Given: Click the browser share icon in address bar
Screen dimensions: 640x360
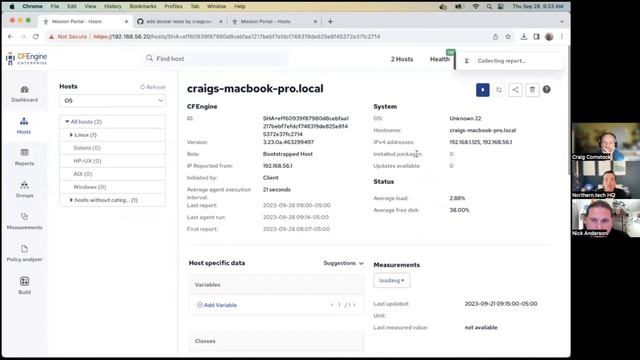Looking at the screenshot, I should (496, 37).
